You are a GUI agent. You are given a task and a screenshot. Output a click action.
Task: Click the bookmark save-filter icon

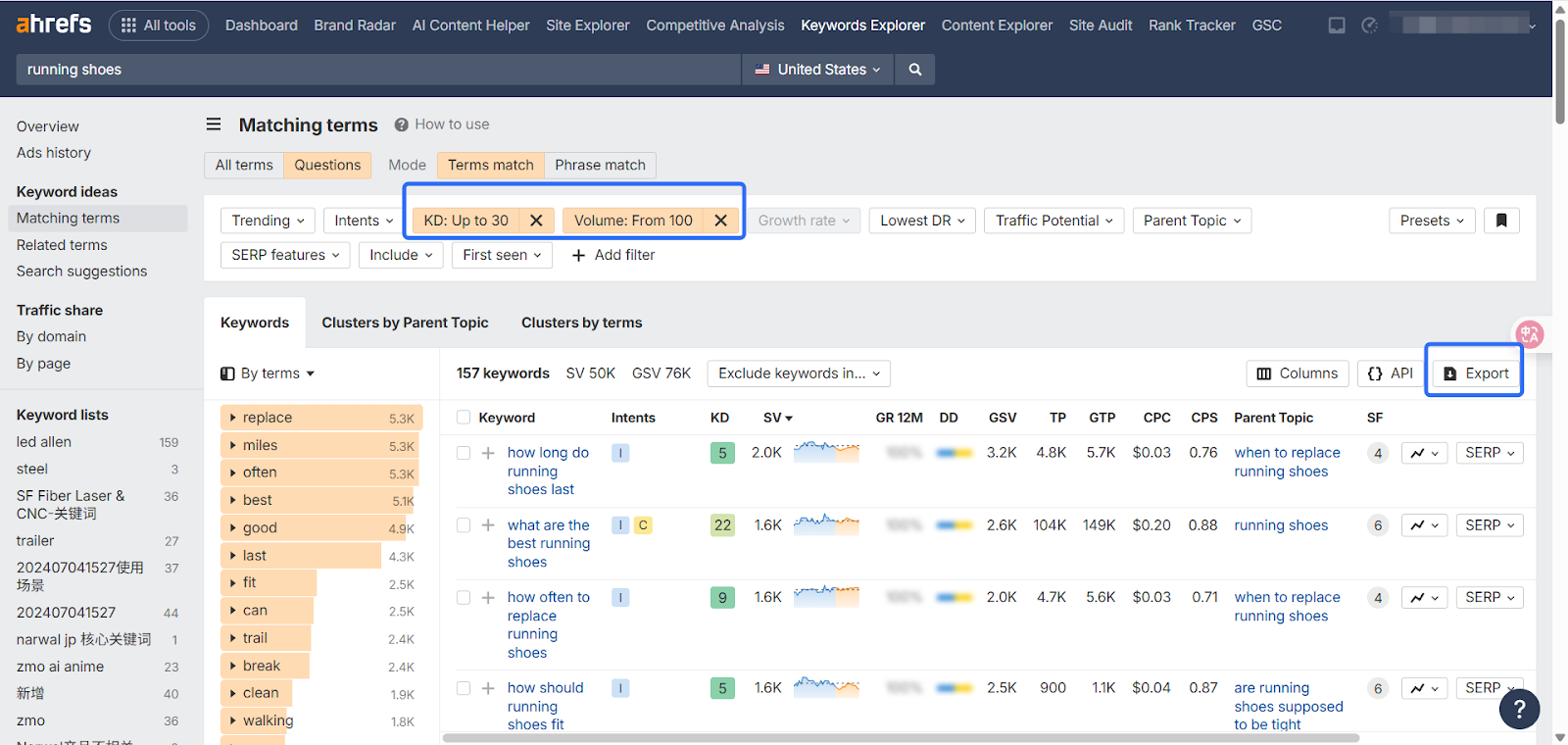point(1500,221)
